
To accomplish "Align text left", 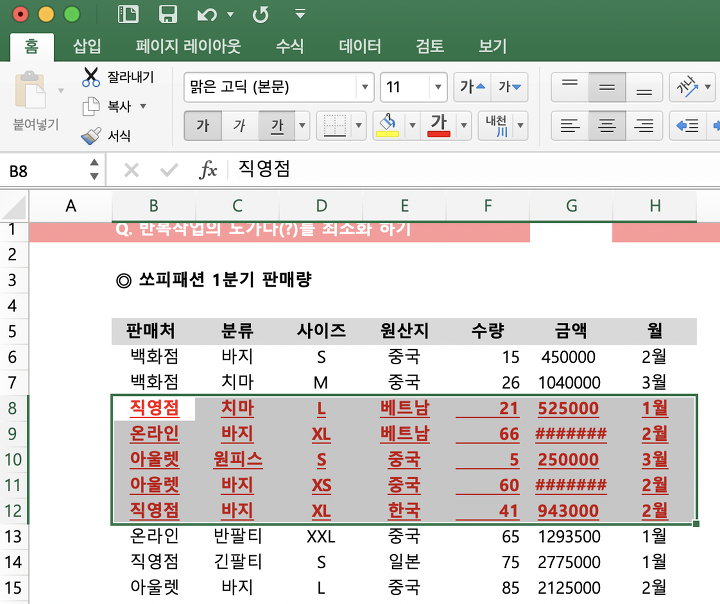I will point(570,125).
